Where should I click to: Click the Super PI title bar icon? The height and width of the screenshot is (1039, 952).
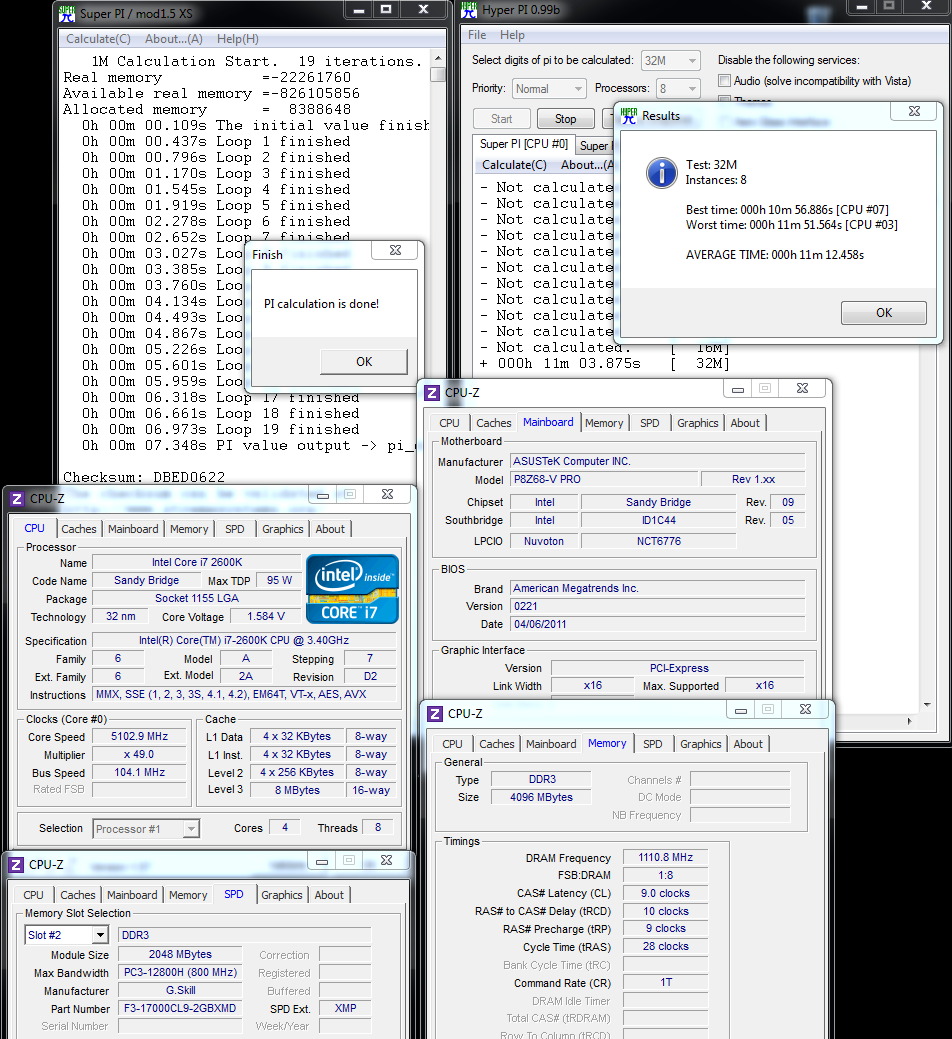tap(68, 14)
